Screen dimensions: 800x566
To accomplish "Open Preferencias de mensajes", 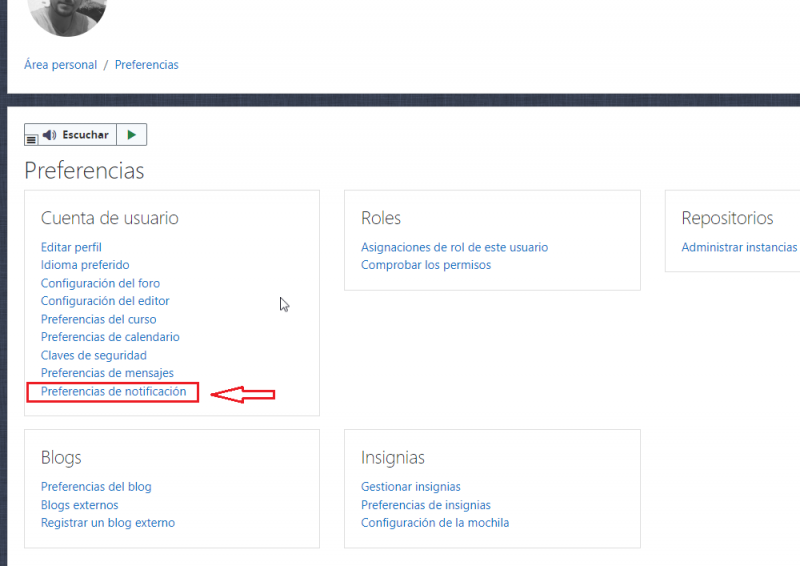I will coord(107,373).
